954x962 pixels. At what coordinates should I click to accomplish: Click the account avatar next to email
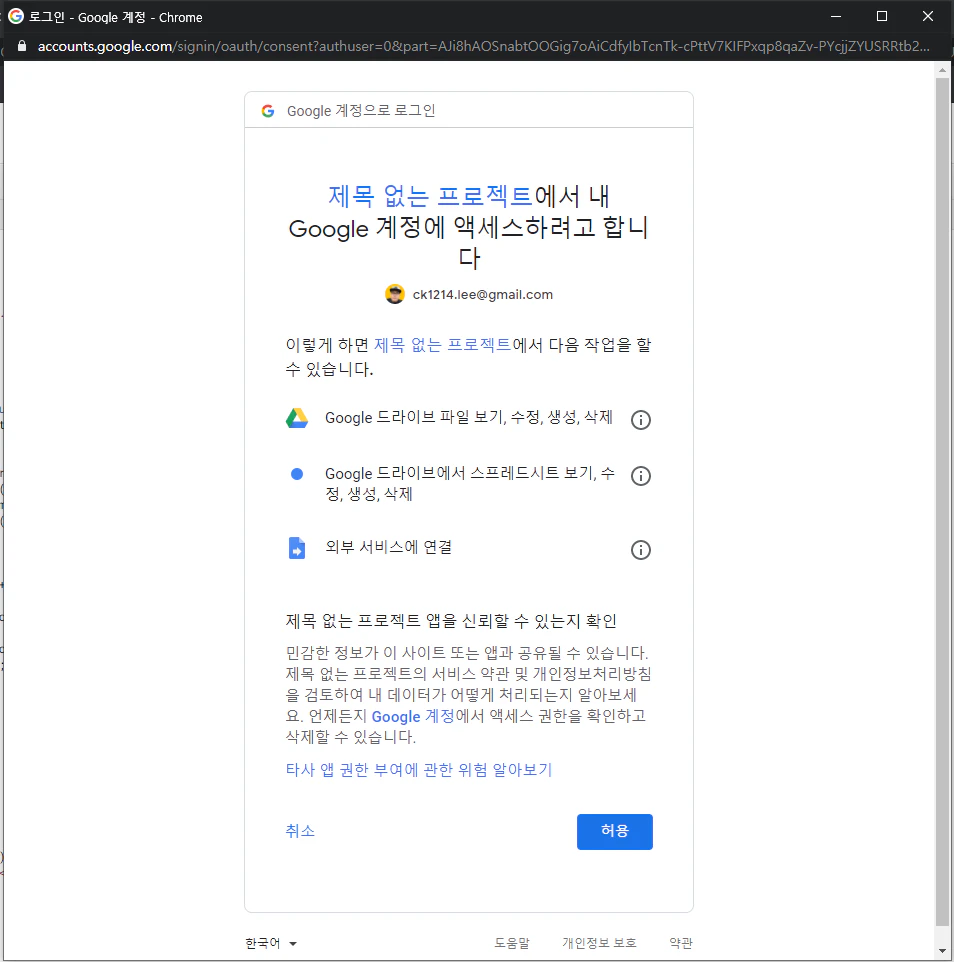click(x=394, y=294)
